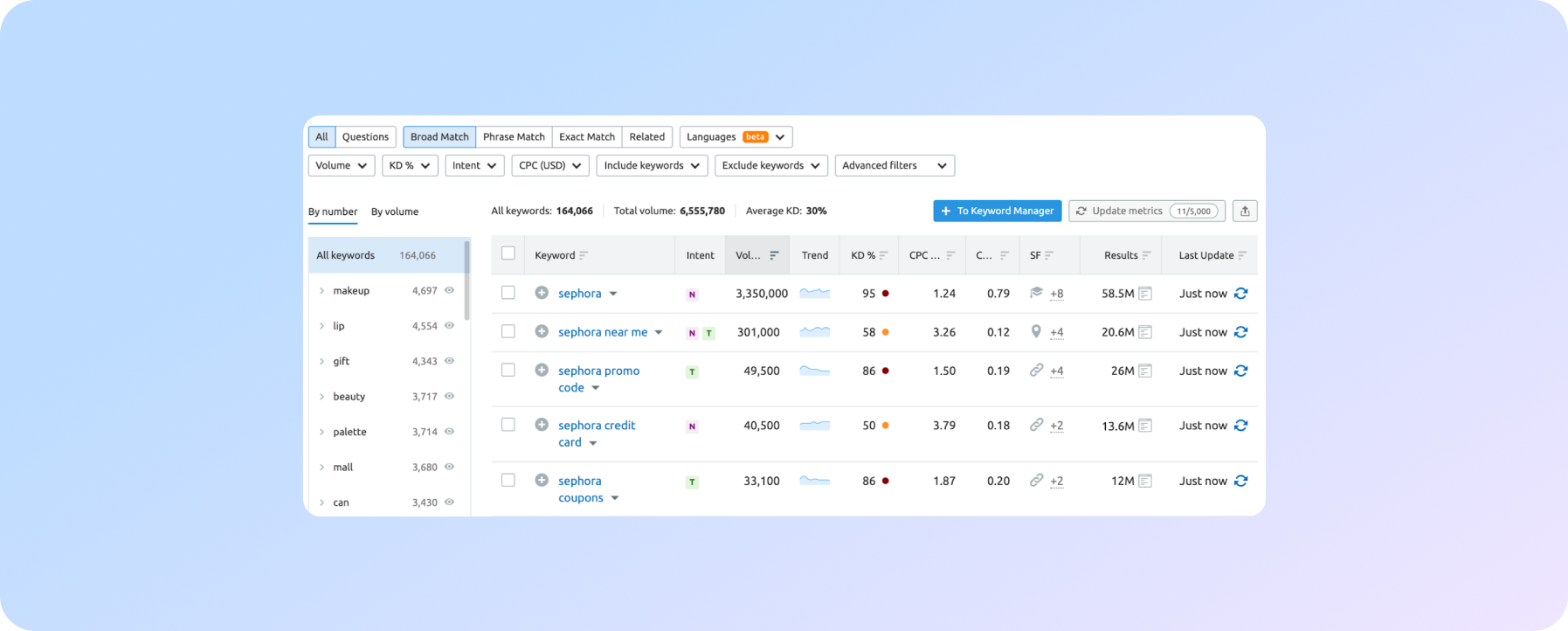Image resolution: width=1568 pixels, height=631 pixels.
Task: Refresh metrics for sephora promo code row
Action: tap(1241, 371)
